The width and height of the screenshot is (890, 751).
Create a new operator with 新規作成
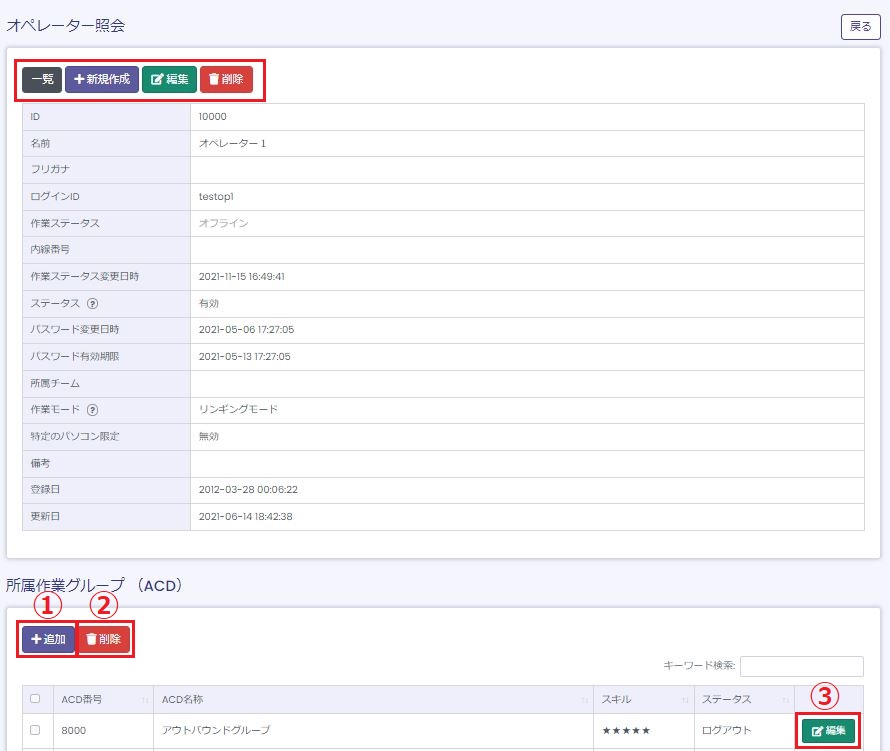pos(102,79)
